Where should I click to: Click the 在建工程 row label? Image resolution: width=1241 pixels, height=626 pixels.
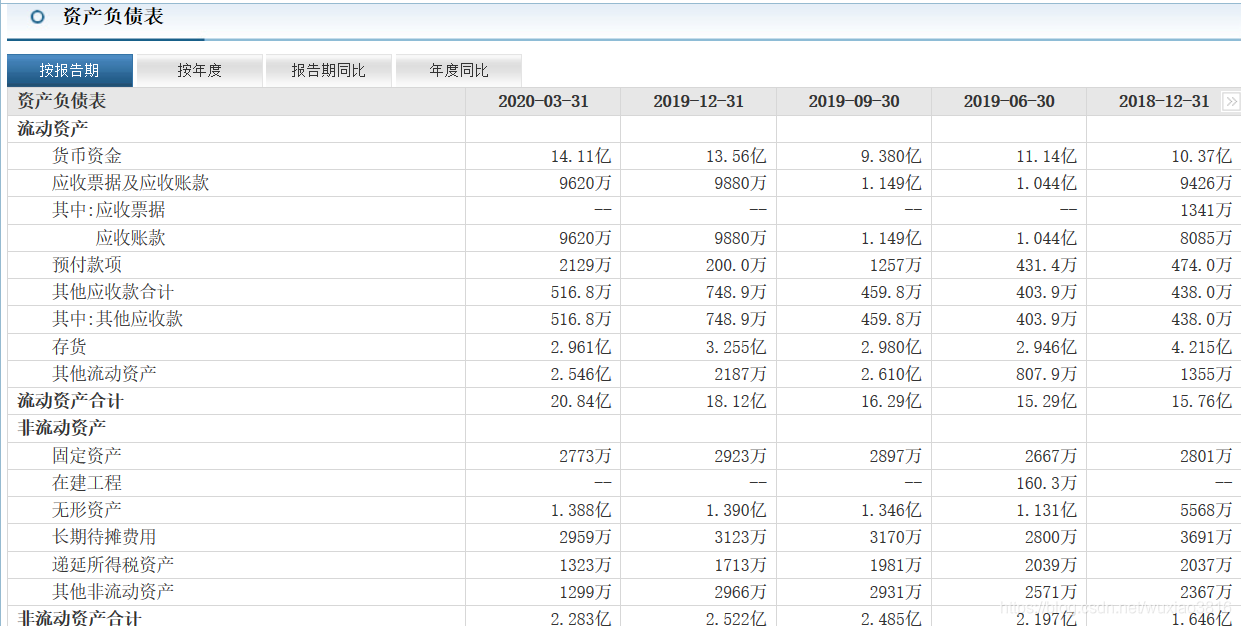tap(87, 483)
